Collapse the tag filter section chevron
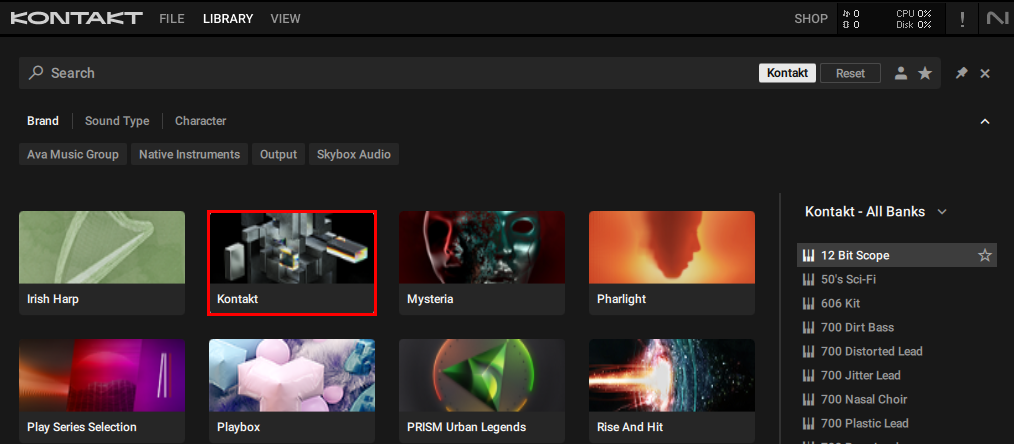Image resolution: width=1014 pixels, height=444 pixels. pyautogui.click(x=985, y=122)
